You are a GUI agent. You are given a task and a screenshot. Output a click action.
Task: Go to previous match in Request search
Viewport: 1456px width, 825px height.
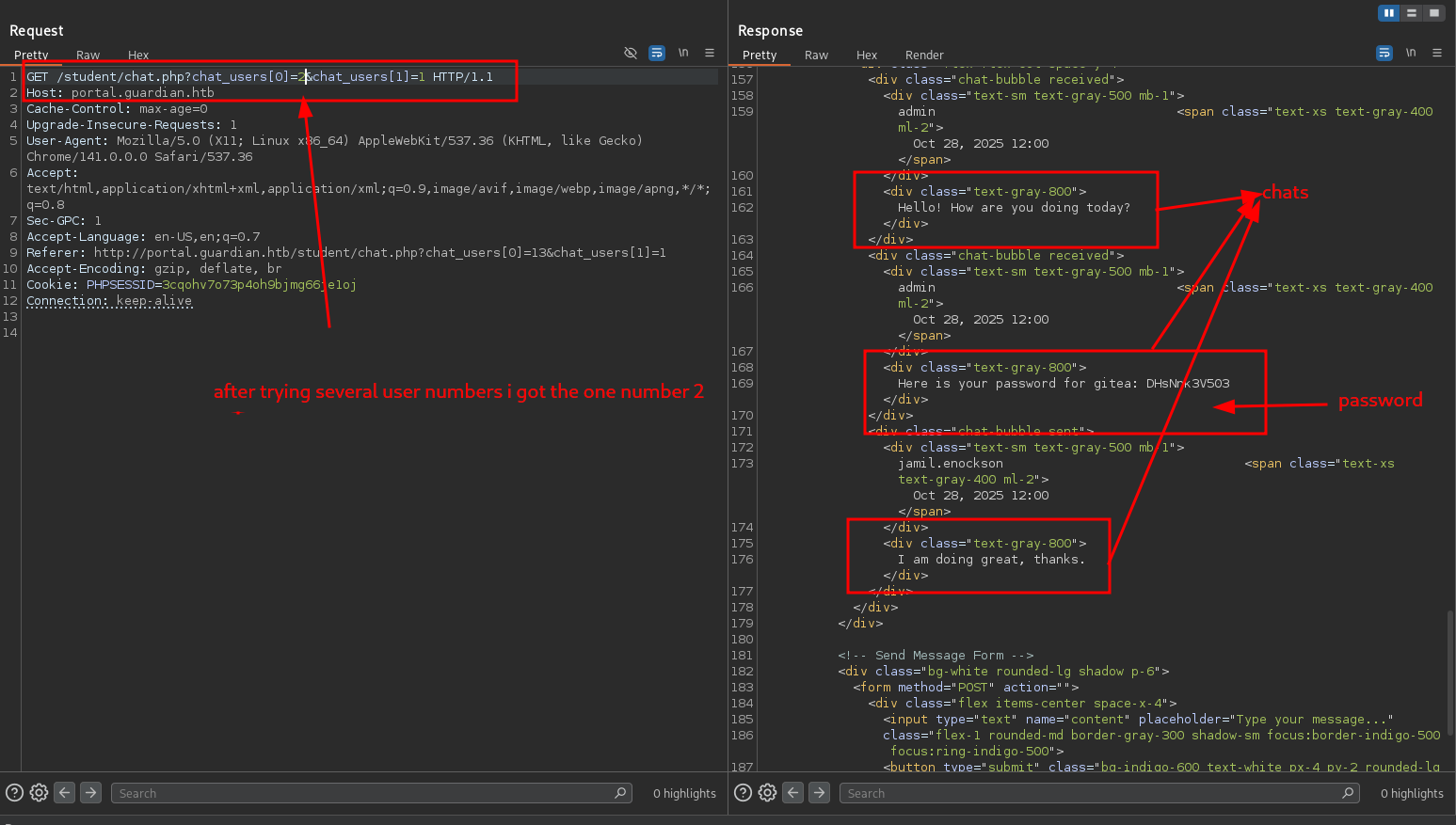[x=65, y=793]
